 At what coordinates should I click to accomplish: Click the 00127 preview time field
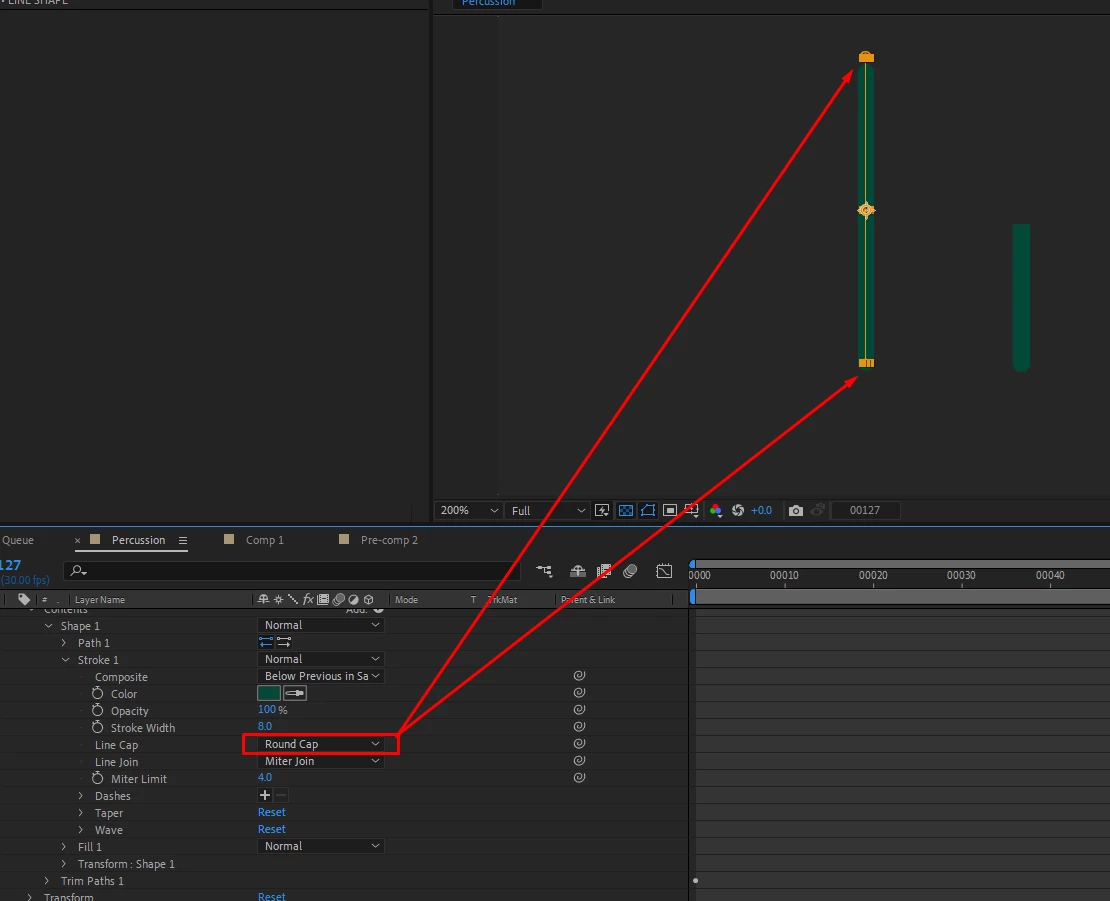click(865, 510)
